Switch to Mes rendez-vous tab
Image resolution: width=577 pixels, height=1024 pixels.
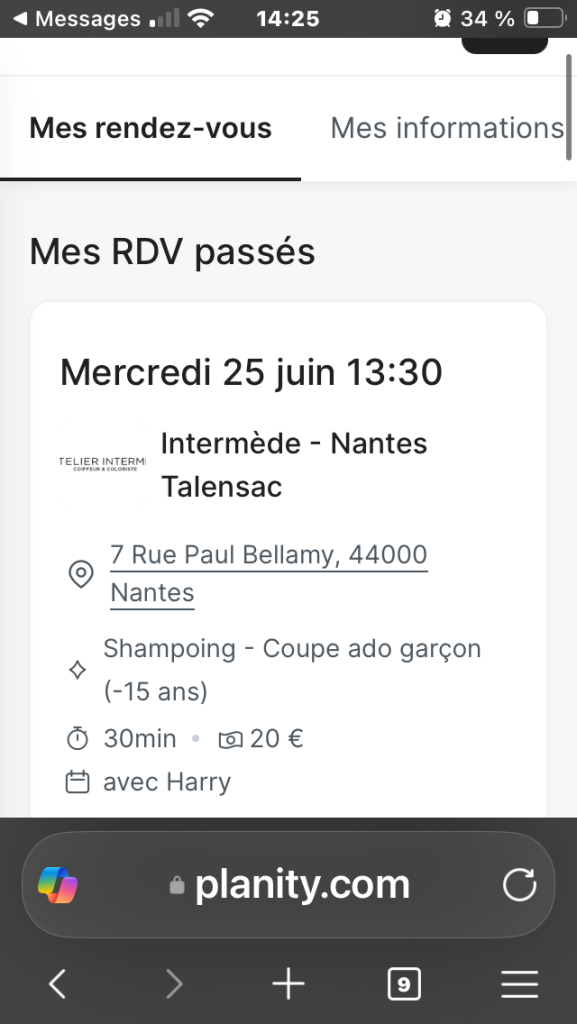(150, 128)
